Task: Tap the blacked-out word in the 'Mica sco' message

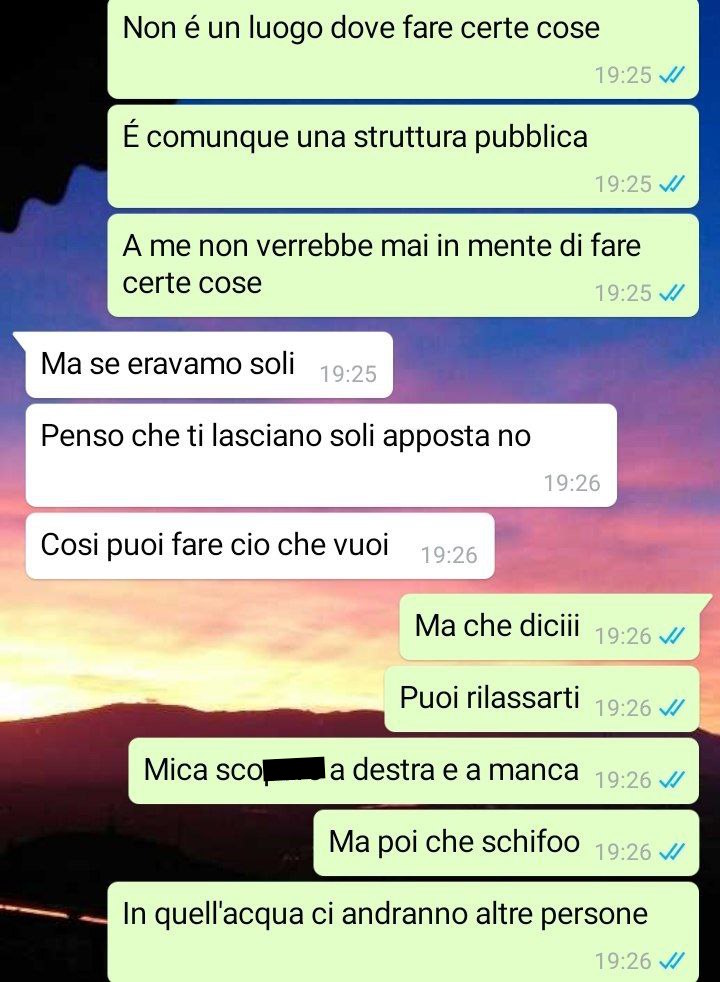Action: click(x=296, y=770)
